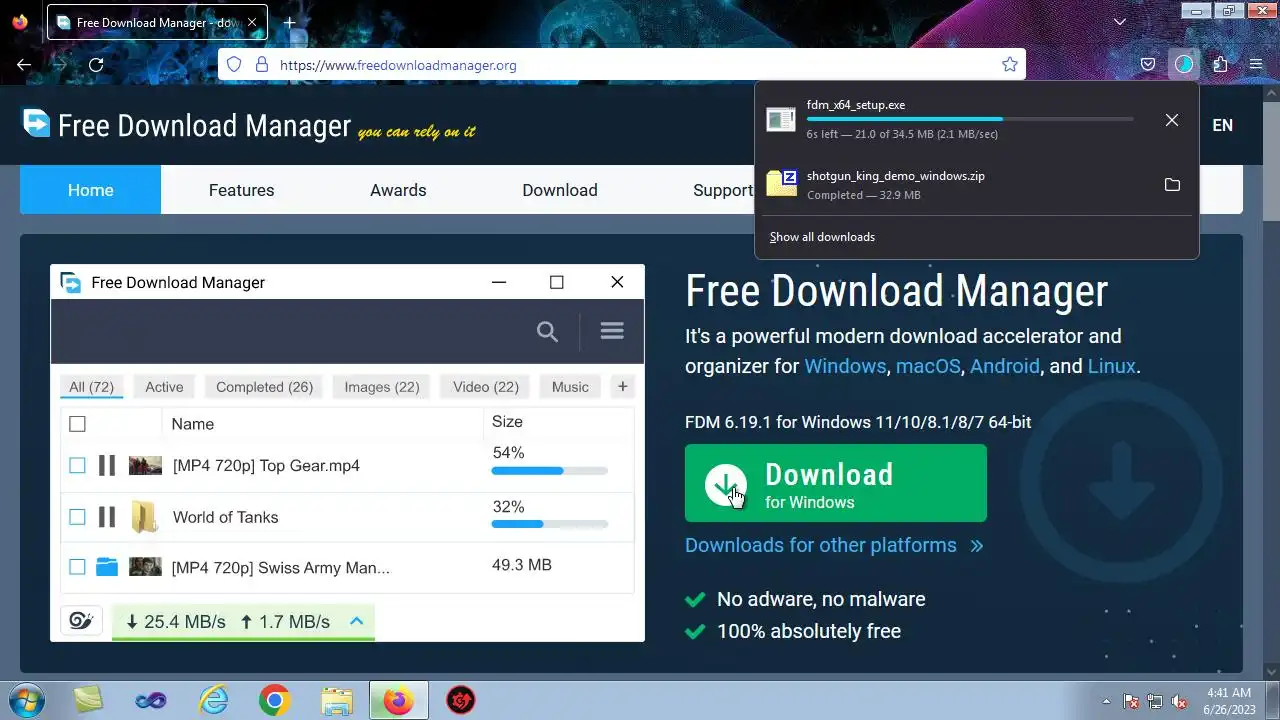
Task: Check the Swiss Army Man row checkbox
Action: (77, 567)
